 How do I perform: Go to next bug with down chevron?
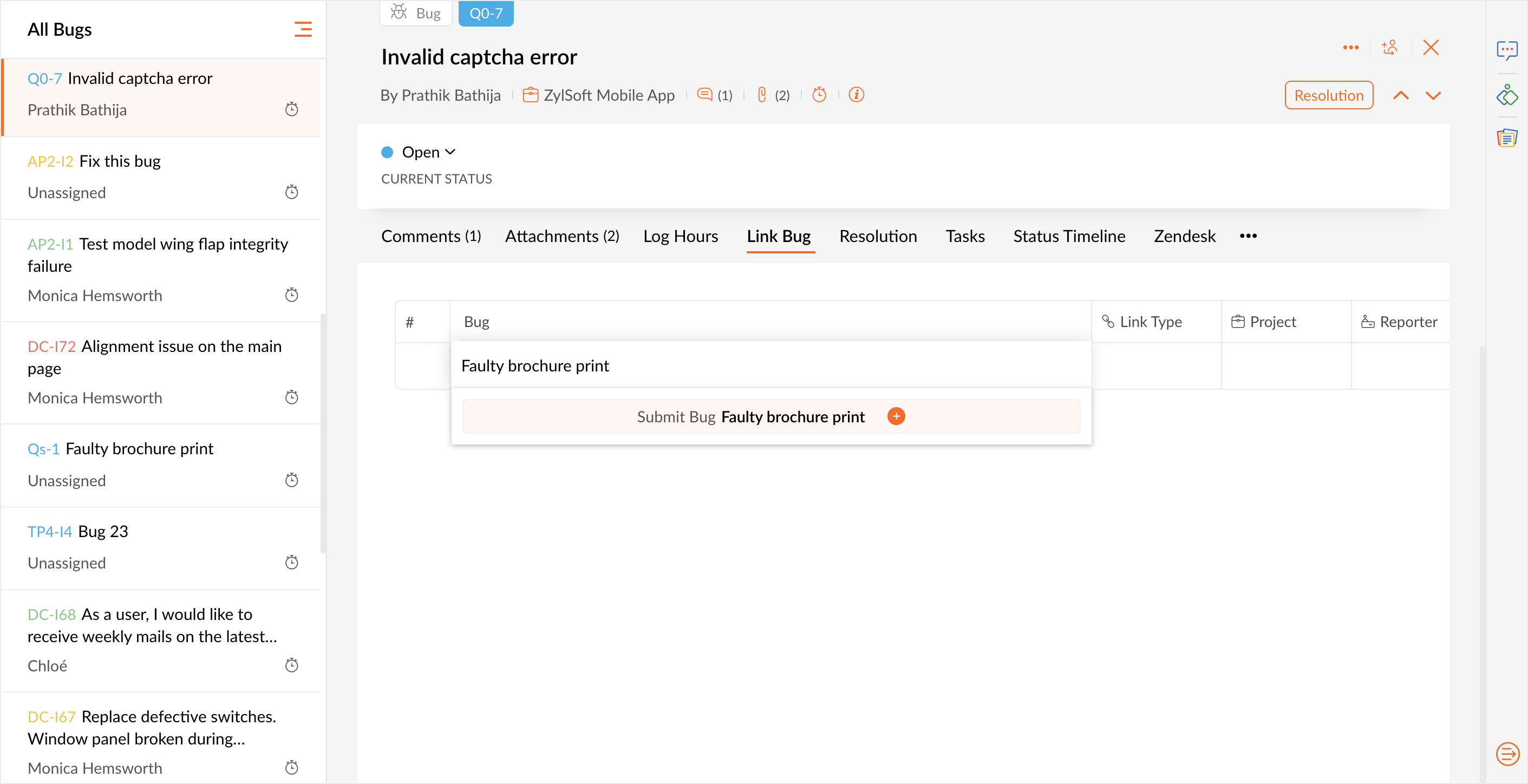[1433, 95]
